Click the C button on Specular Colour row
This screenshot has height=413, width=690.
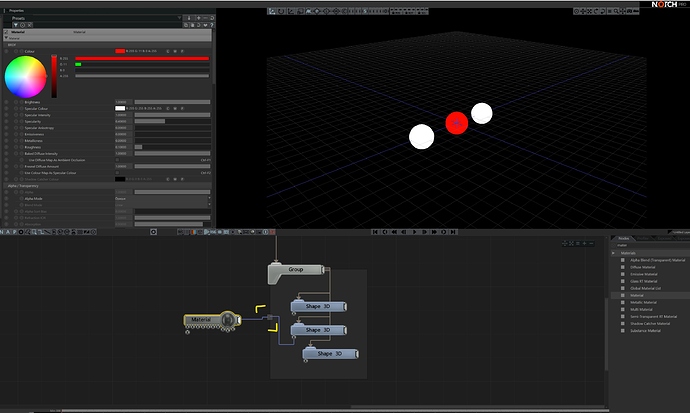coord(168,108)
